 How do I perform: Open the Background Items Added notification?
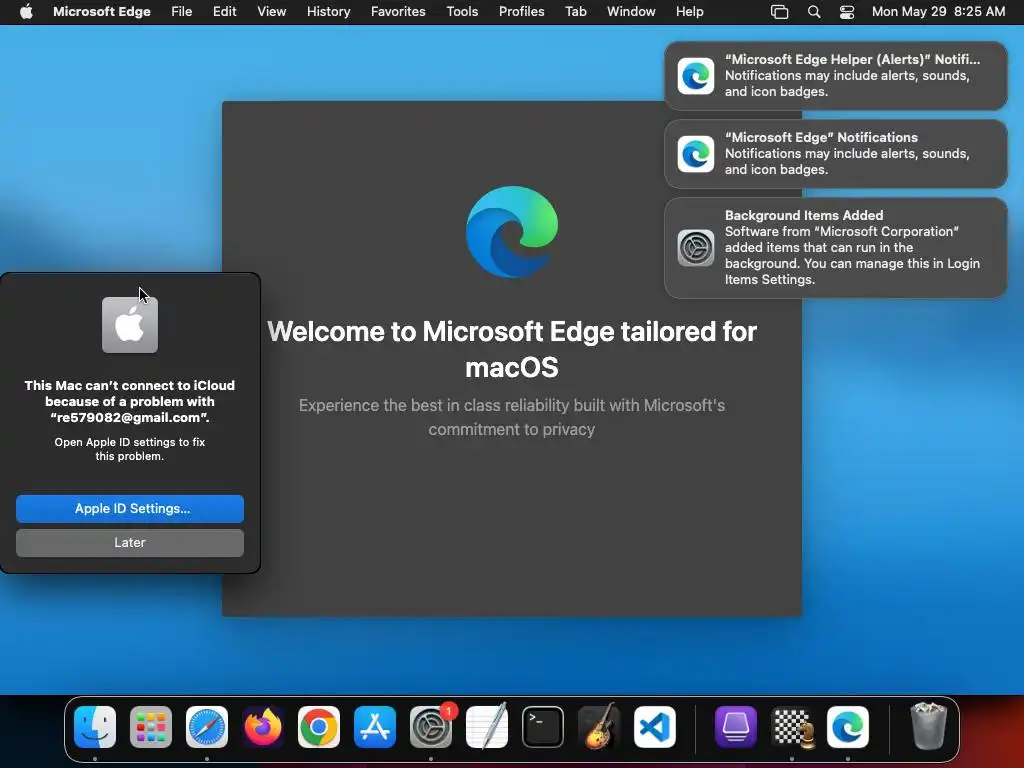(x=836, y=248)
